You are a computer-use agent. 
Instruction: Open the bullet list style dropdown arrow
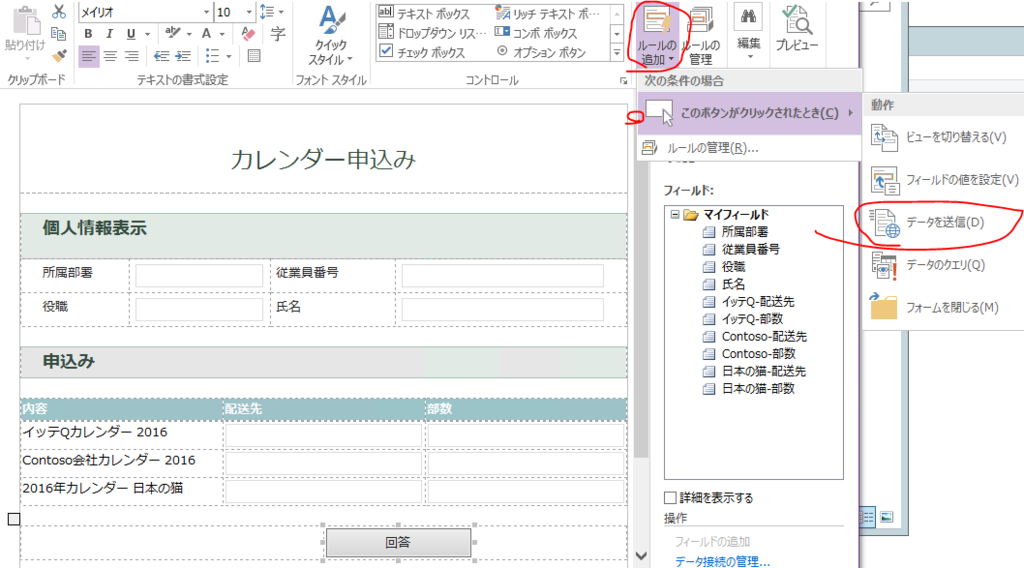pos(229,57)
